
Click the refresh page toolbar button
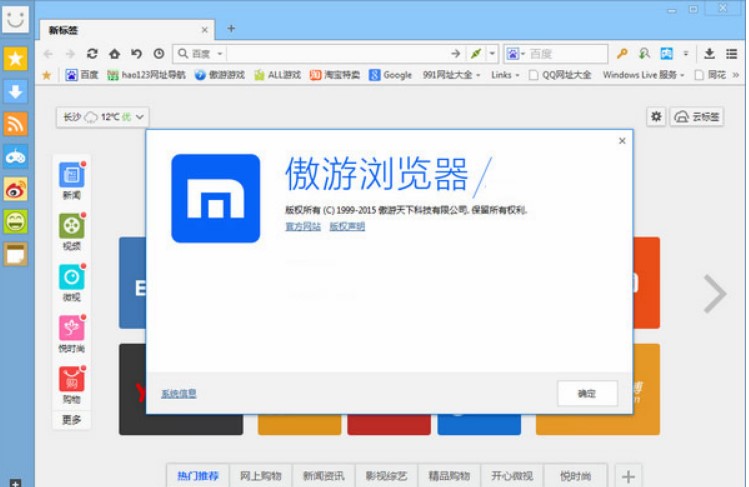(93, 54)
